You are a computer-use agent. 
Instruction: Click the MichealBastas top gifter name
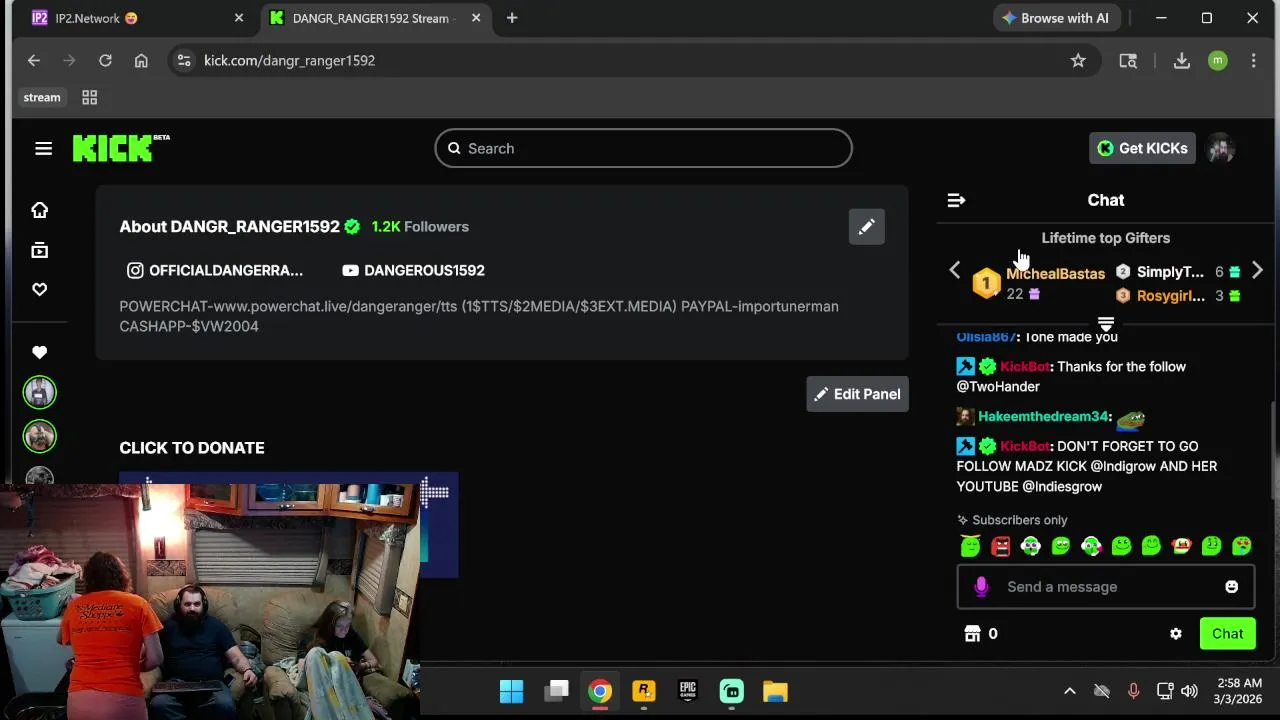click(x=1055, y=273)
